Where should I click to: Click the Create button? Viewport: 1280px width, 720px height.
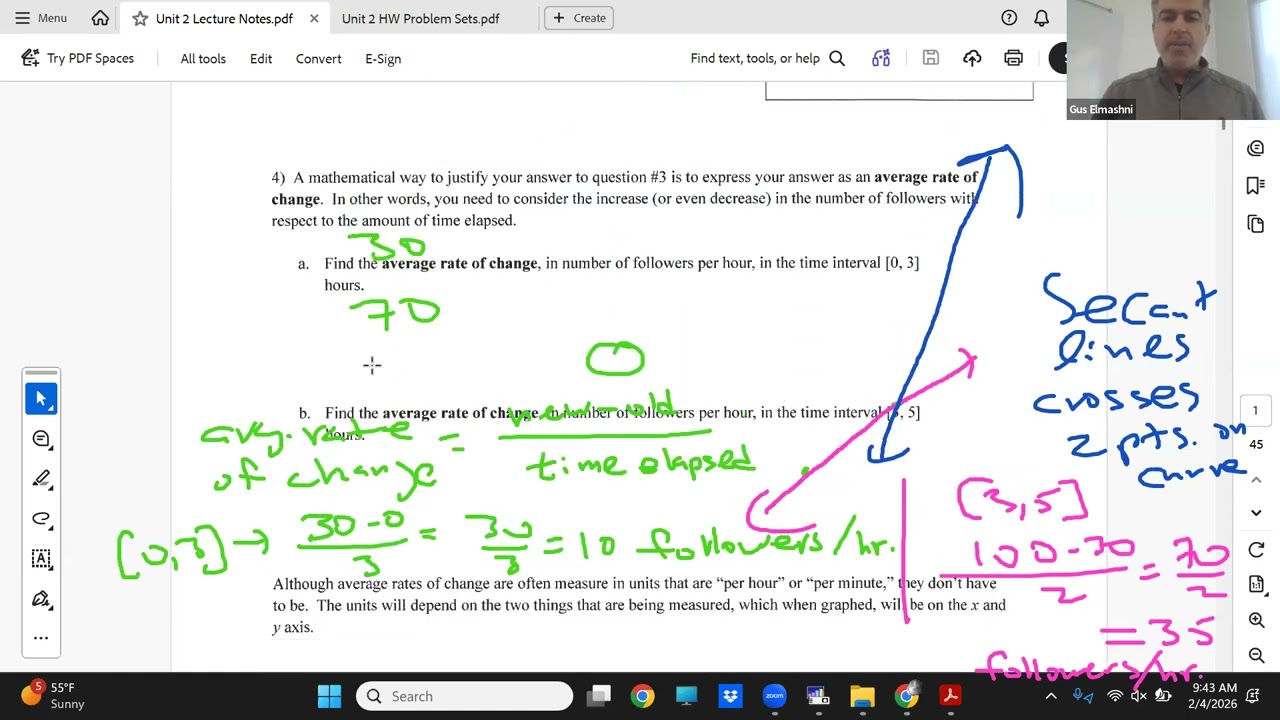click(579, 18)
